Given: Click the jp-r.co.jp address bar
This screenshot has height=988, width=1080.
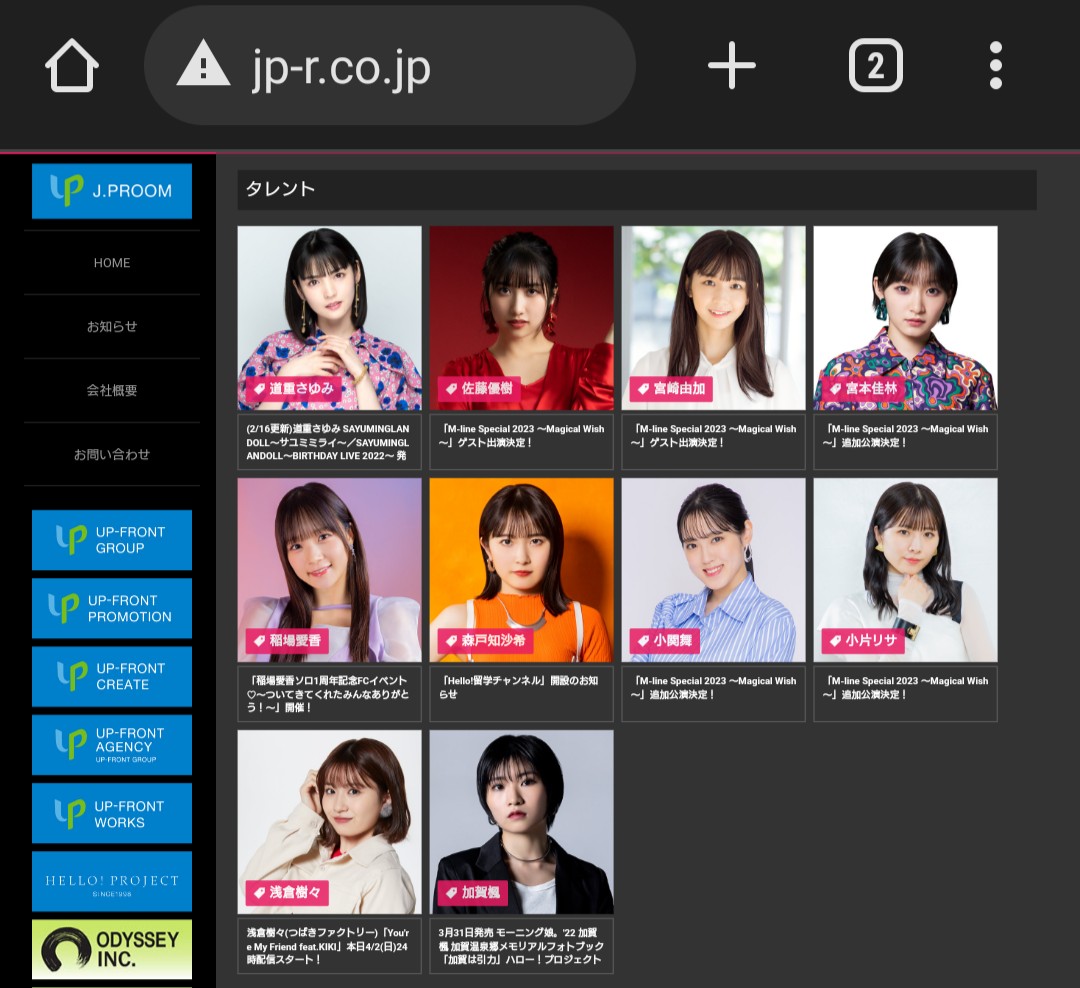Looking at the screenshot, I should coord(389,65).
